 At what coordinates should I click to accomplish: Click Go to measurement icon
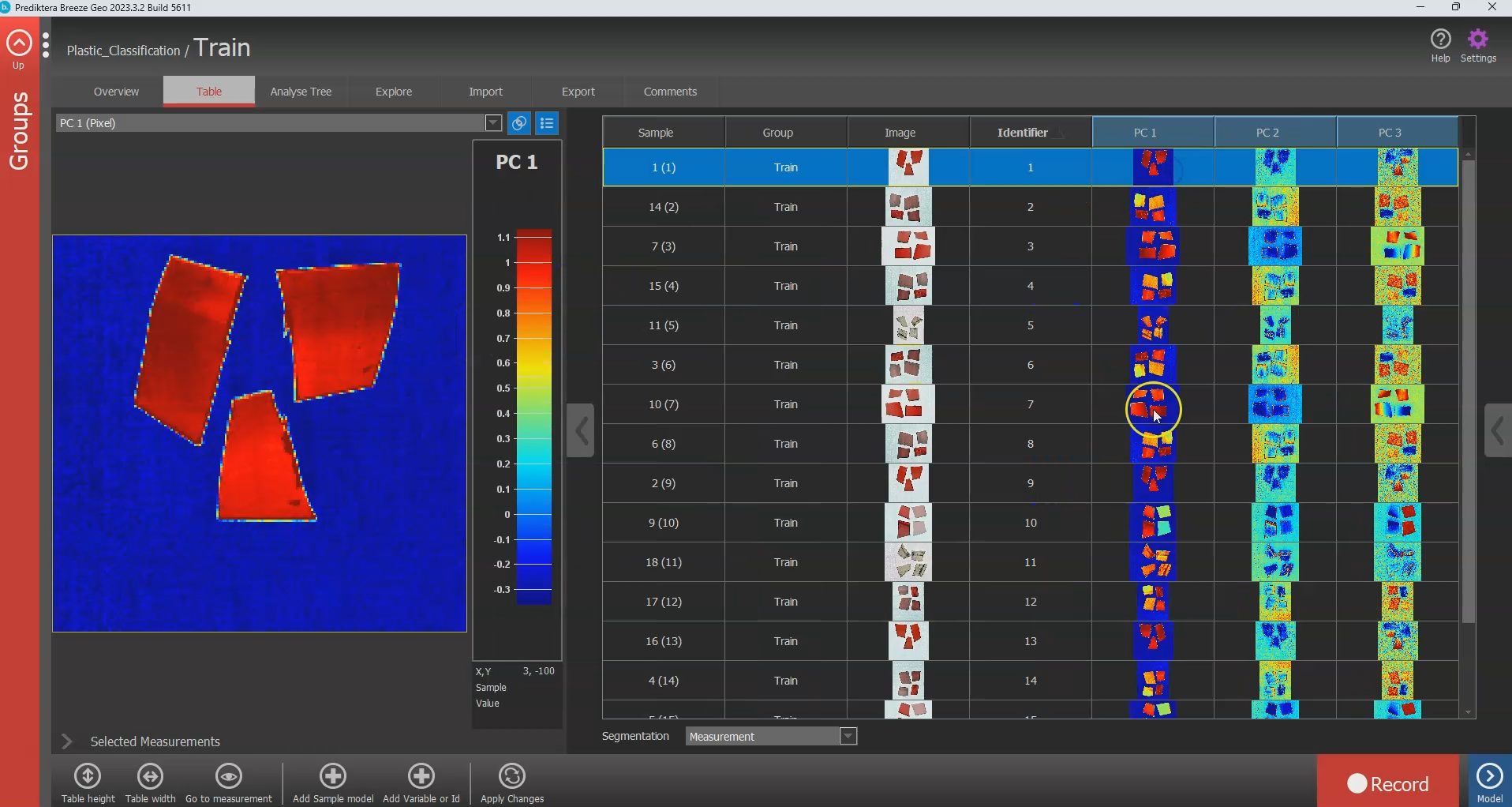(x=229, y=777)
